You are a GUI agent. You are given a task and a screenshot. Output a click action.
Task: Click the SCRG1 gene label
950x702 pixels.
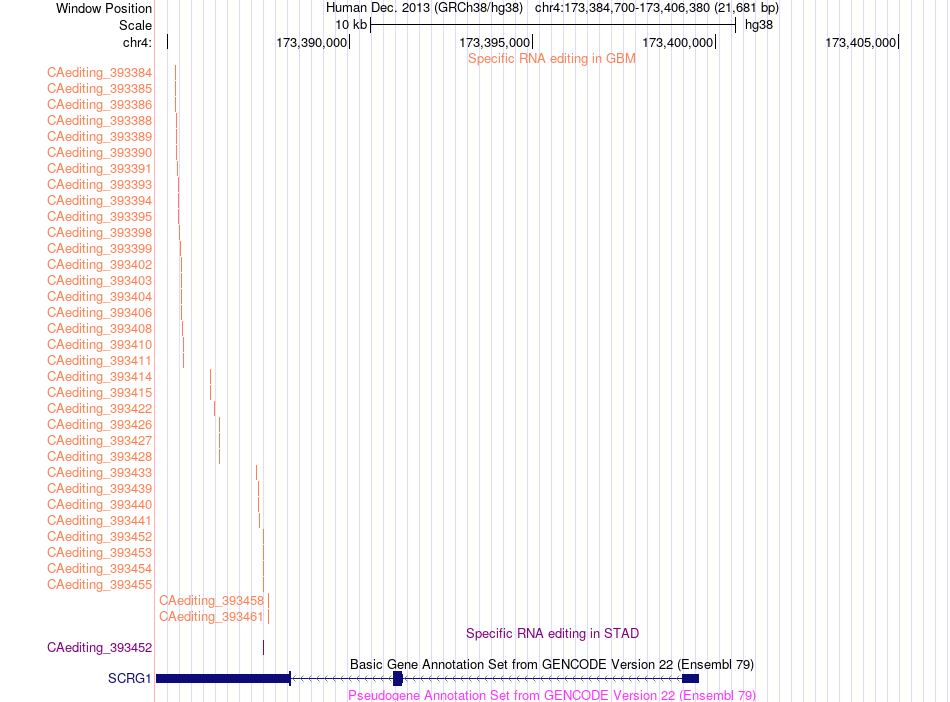point(129,678)
